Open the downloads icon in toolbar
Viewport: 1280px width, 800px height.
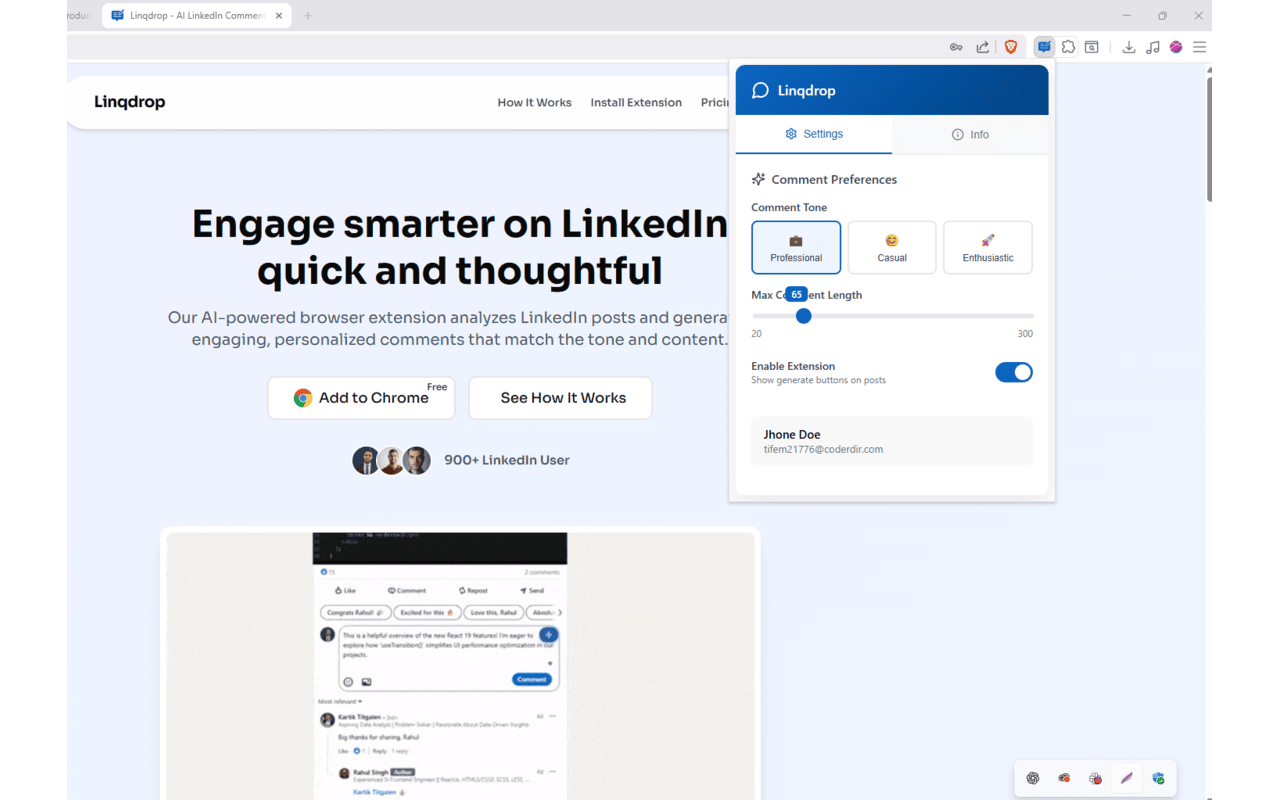tap(1129, 47)
